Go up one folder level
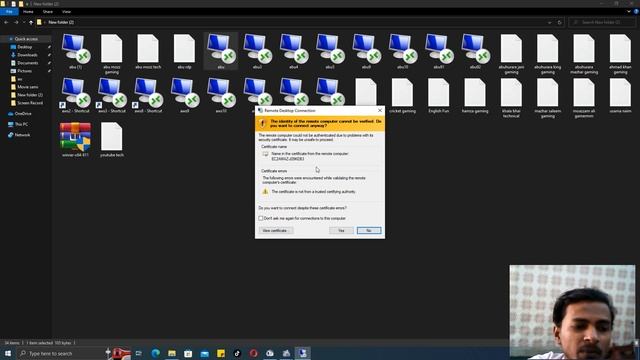The image size is (640, 360). click(x=31, y=22)
